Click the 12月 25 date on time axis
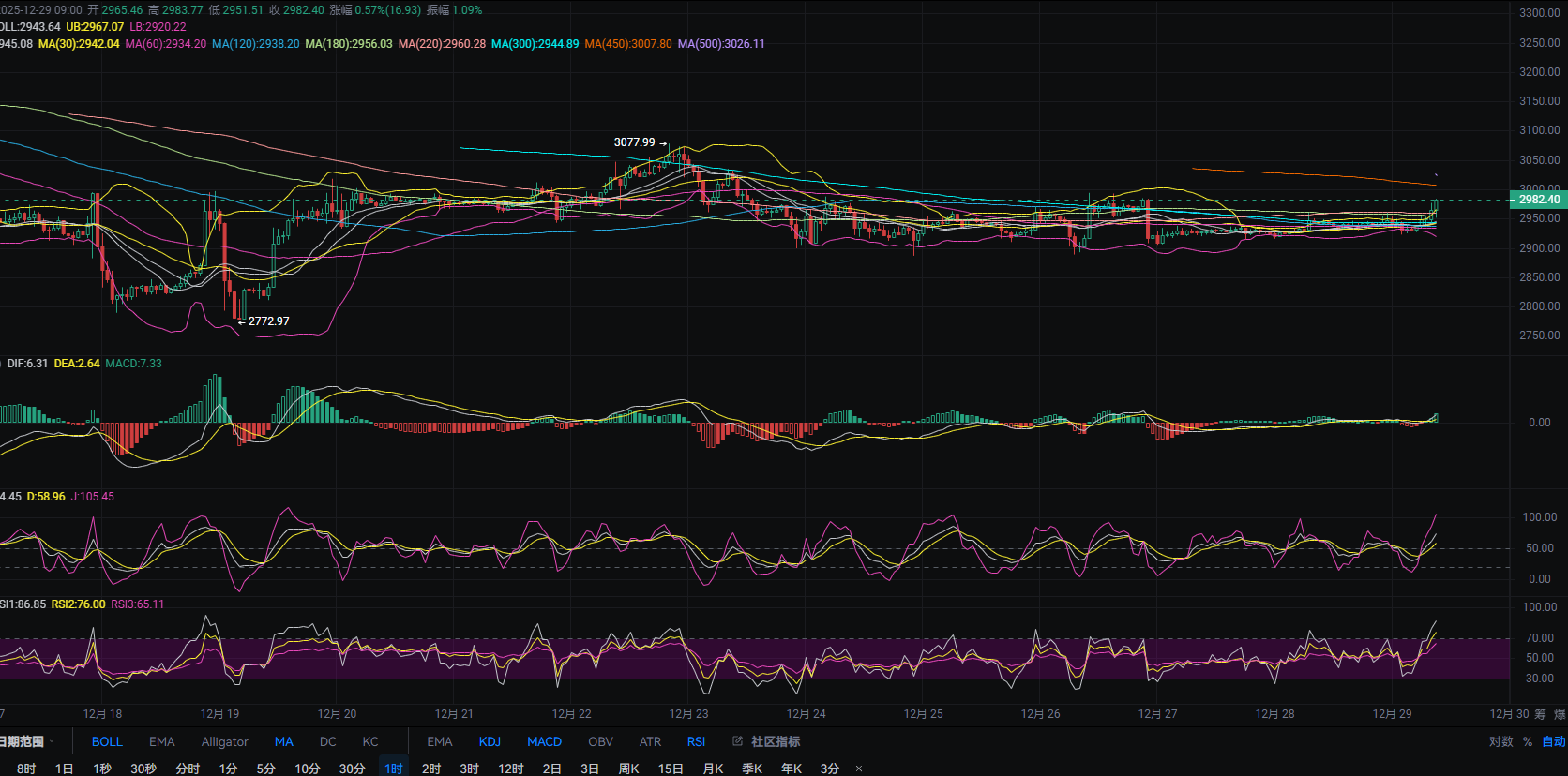 [x=923, y=714]
